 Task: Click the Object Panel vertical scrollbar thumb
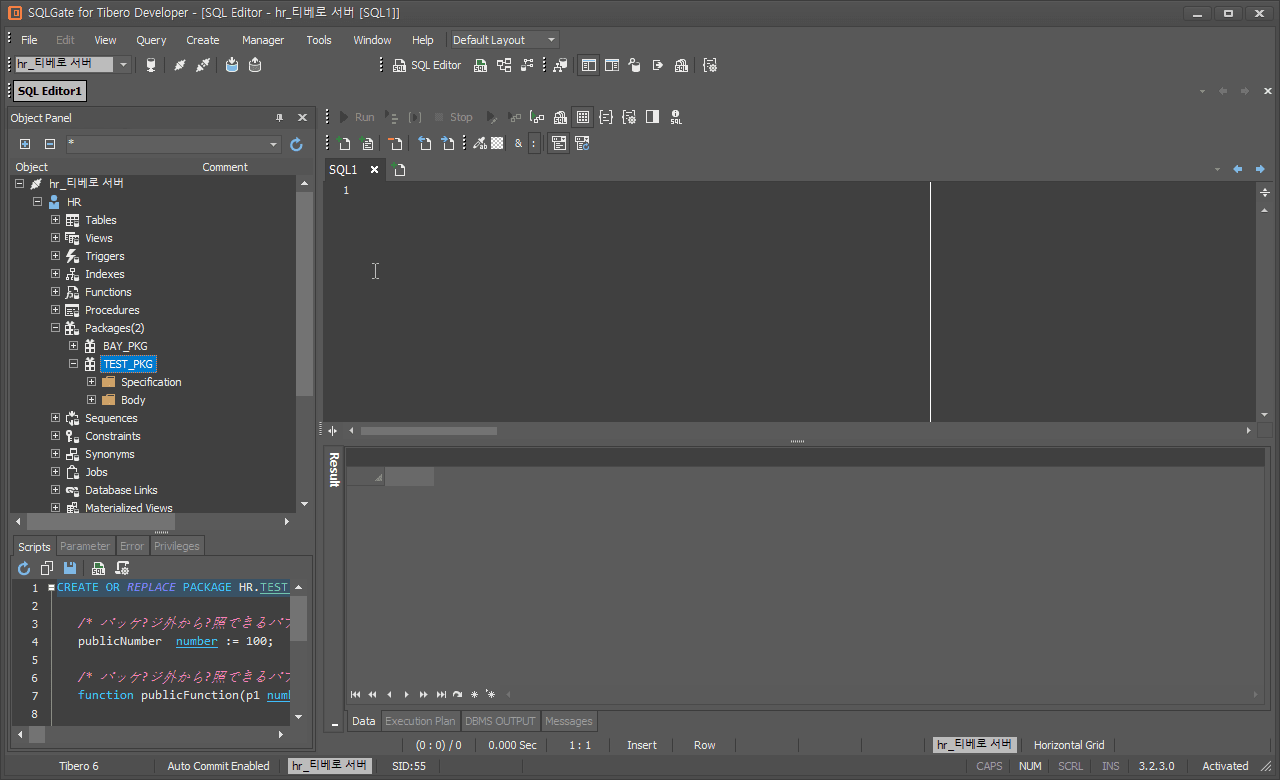pos(305,293)
